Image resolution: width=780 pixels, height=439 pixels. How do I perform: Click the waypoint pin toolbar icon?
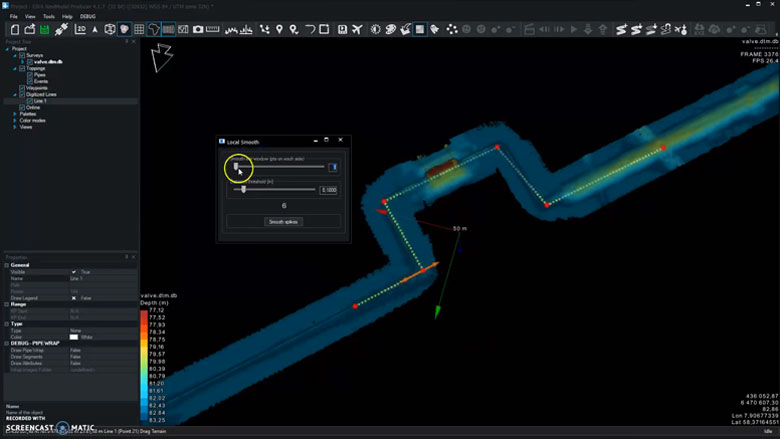coord(279,30)
